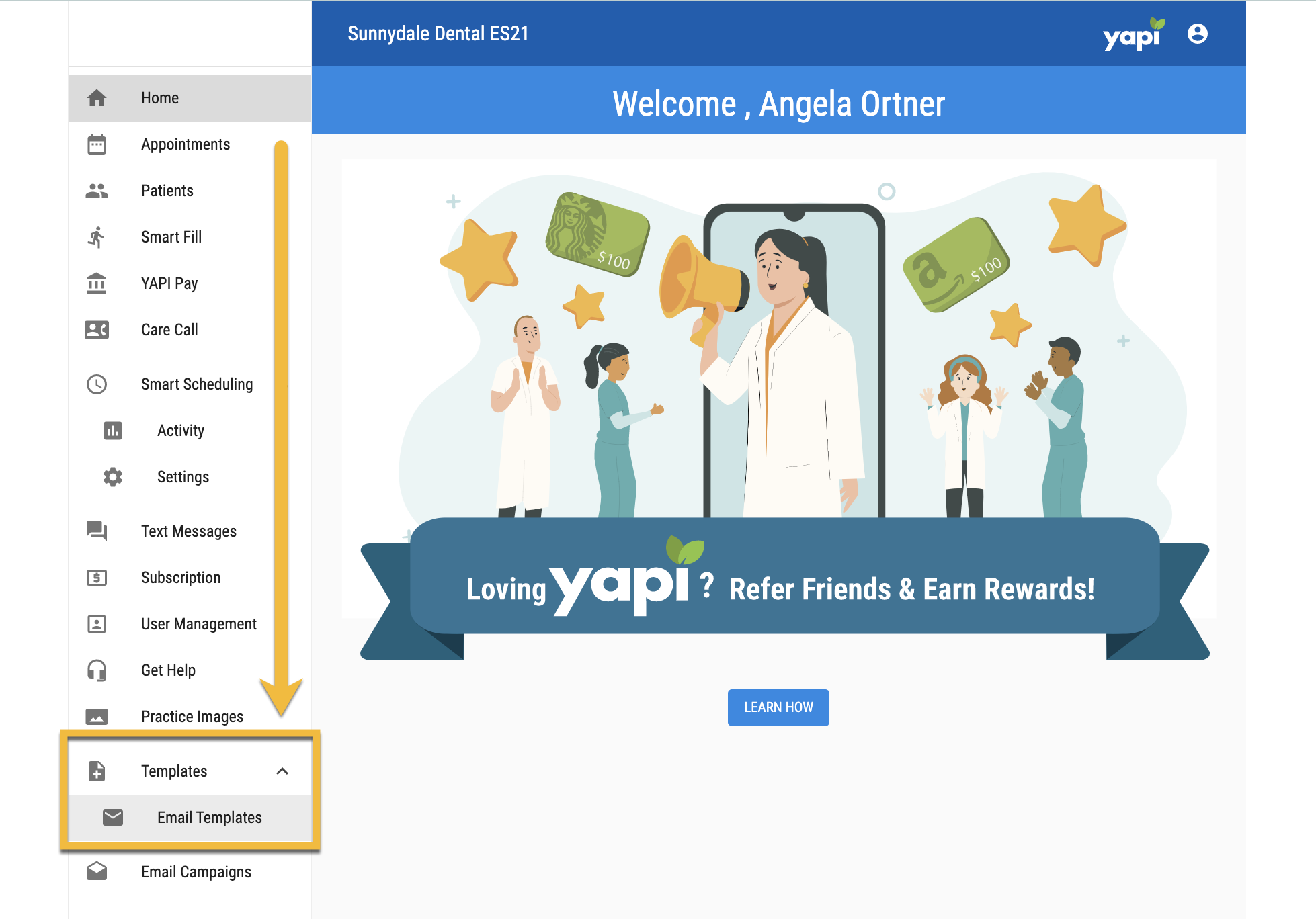
Task: Click the Settings gear icon
Action: point(113,477)
